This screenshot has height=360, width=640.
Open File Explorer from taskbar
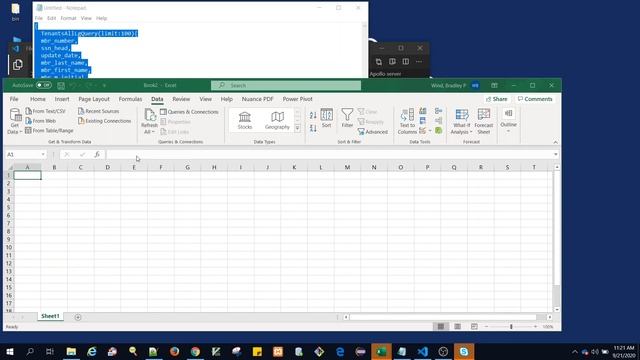point(71,351)
